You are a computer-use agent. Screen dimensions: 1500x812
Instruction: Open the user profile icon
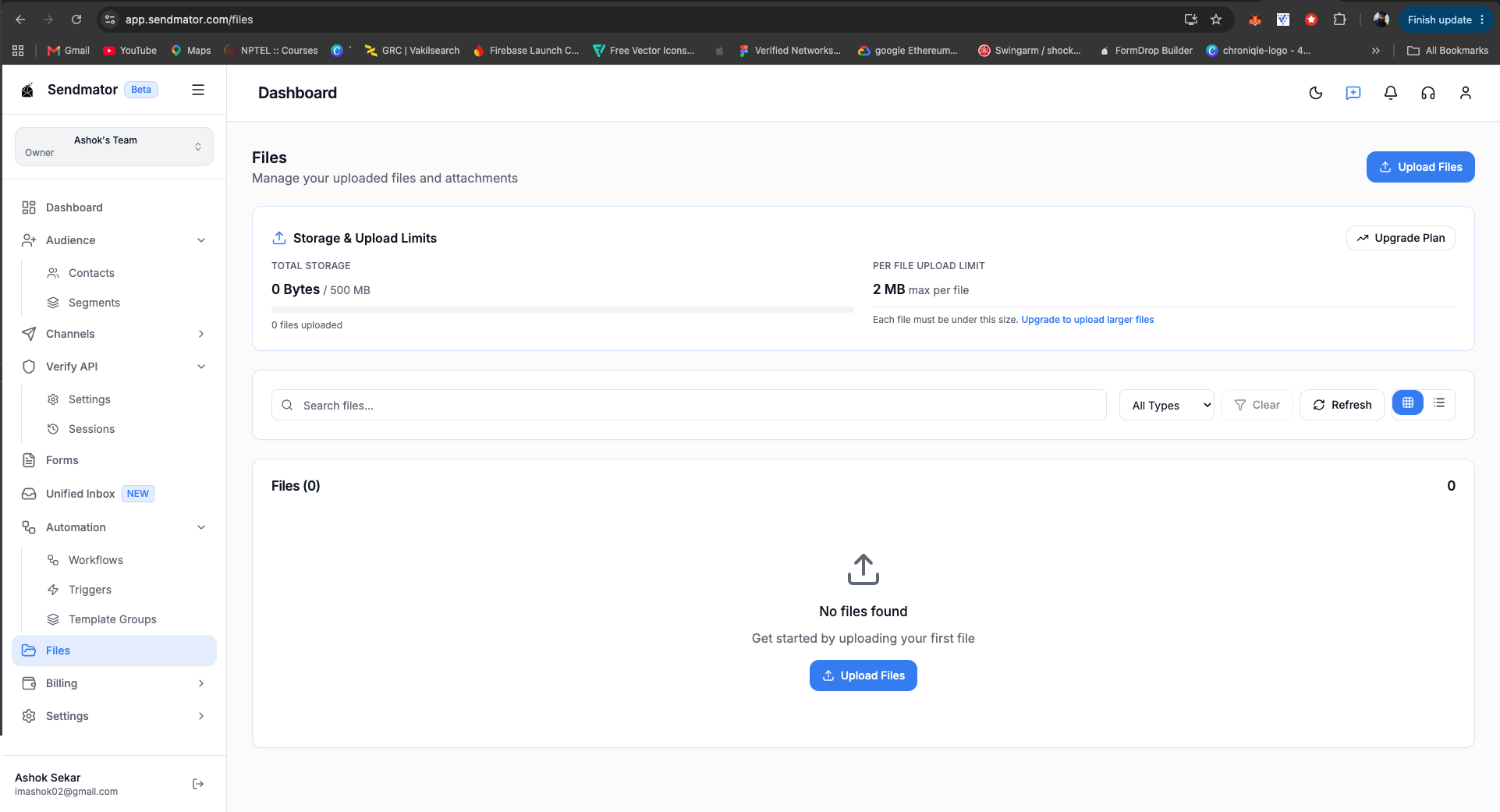pyautogui.click(x=1466, y=93)
